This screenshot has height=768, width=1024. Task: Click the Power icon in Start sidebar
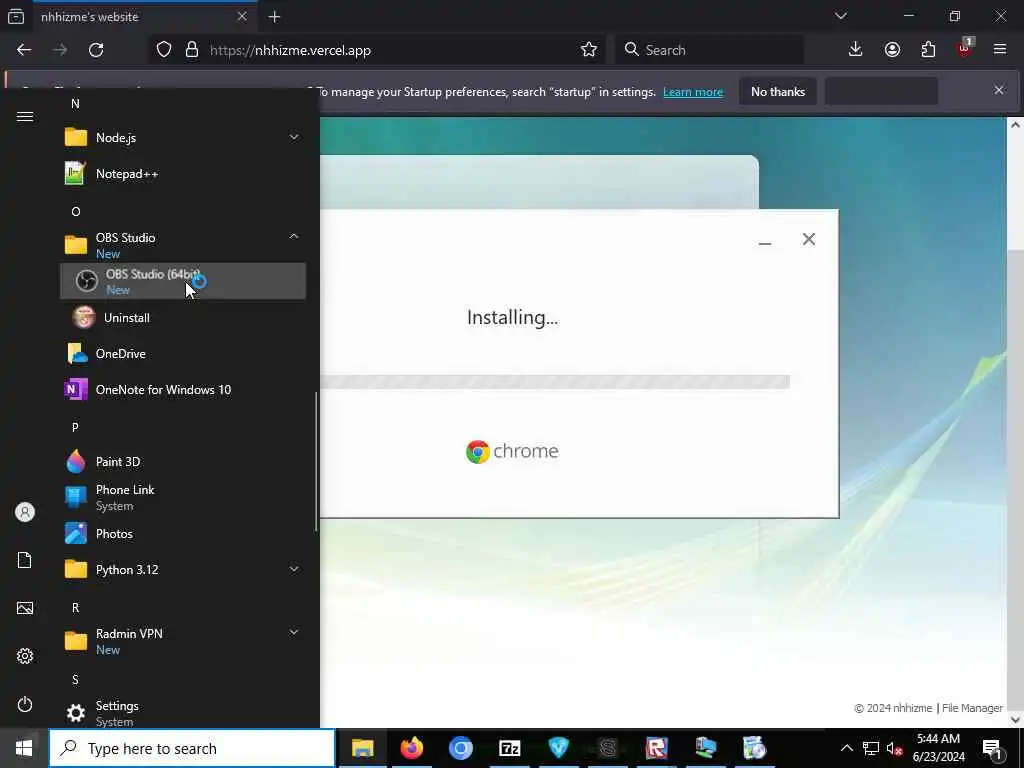click(25, 704)
